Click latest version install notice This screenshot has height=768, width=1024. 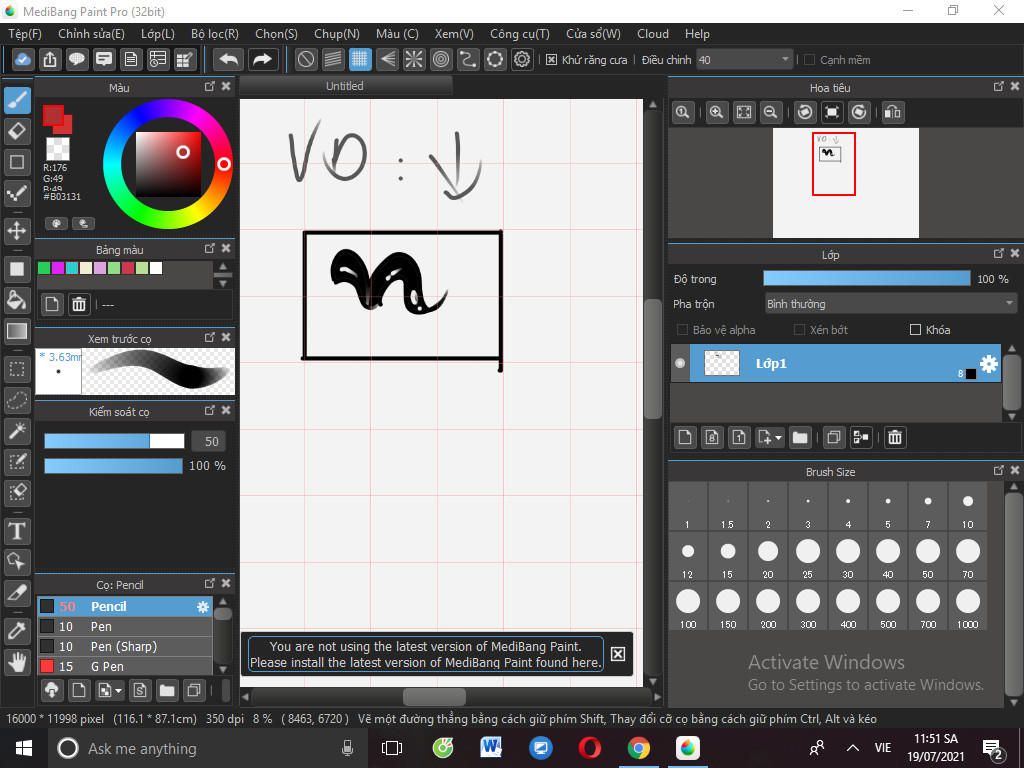point(426,654)
